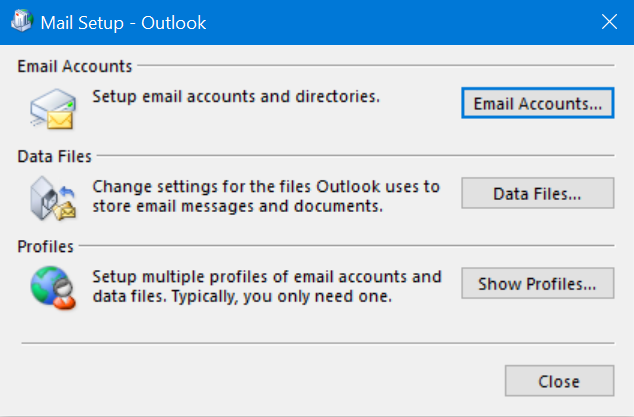The width and height of the screenshot is (634, 417).
Task: Click the globe and user profiles icon
Action: coord(53,288)
